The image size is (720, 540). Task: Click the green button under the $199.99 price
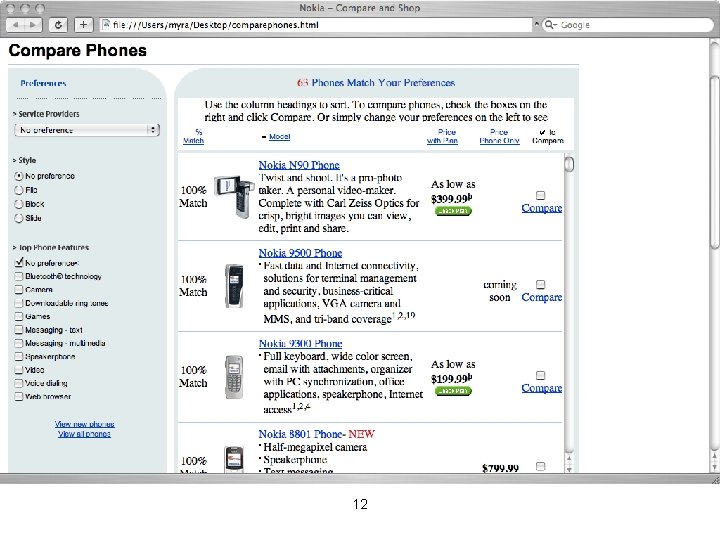tap(453, 391)
